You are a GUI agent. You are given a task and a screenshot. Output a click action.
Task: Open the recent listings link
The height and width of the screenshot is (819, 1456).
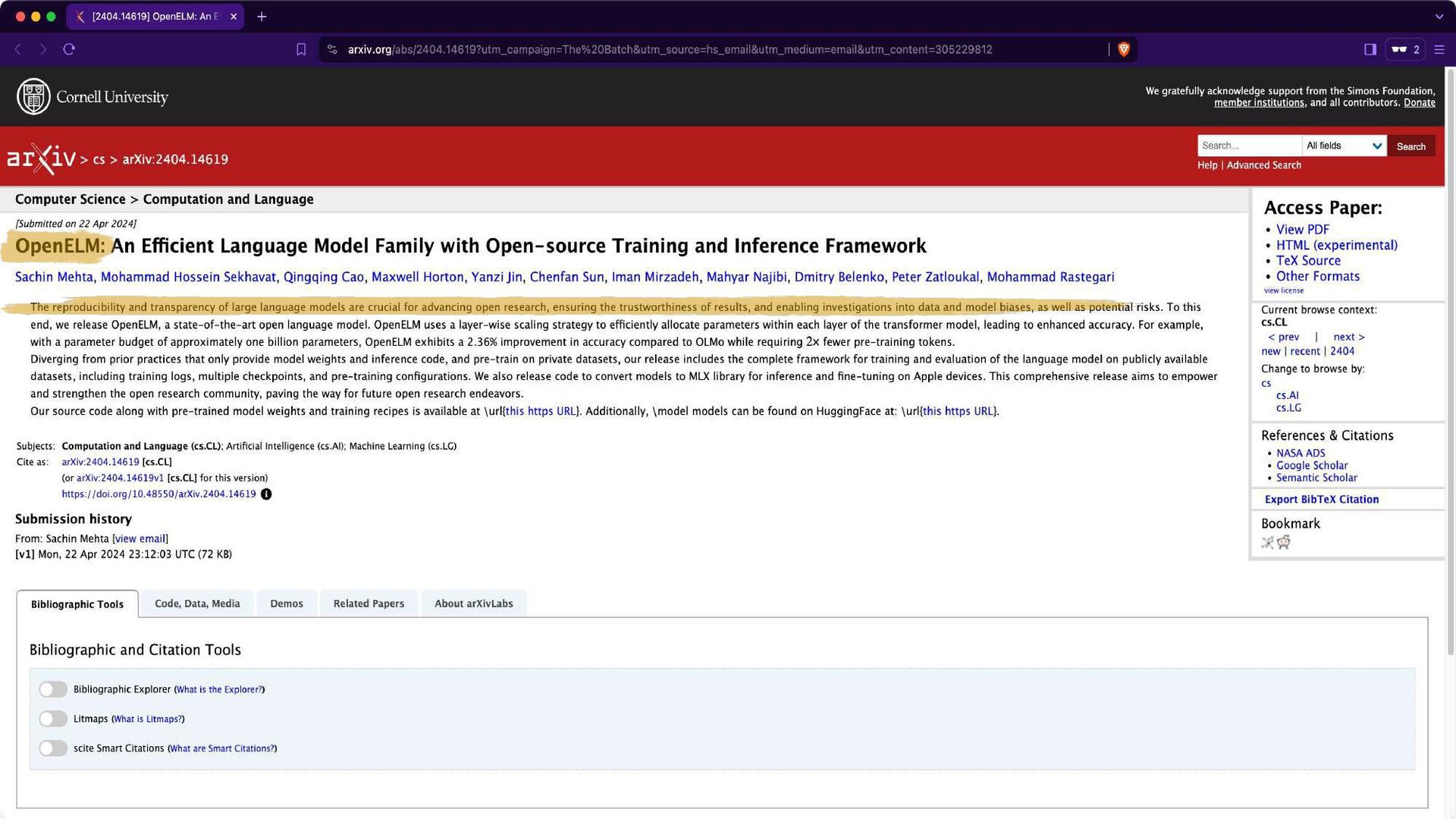1304,351
